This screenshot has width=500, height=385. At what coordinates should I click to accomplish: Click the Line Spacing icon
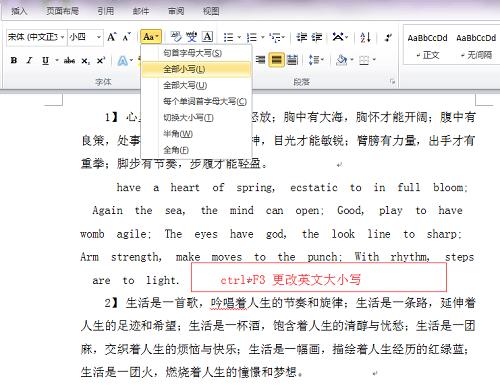(x=314, y=60)
